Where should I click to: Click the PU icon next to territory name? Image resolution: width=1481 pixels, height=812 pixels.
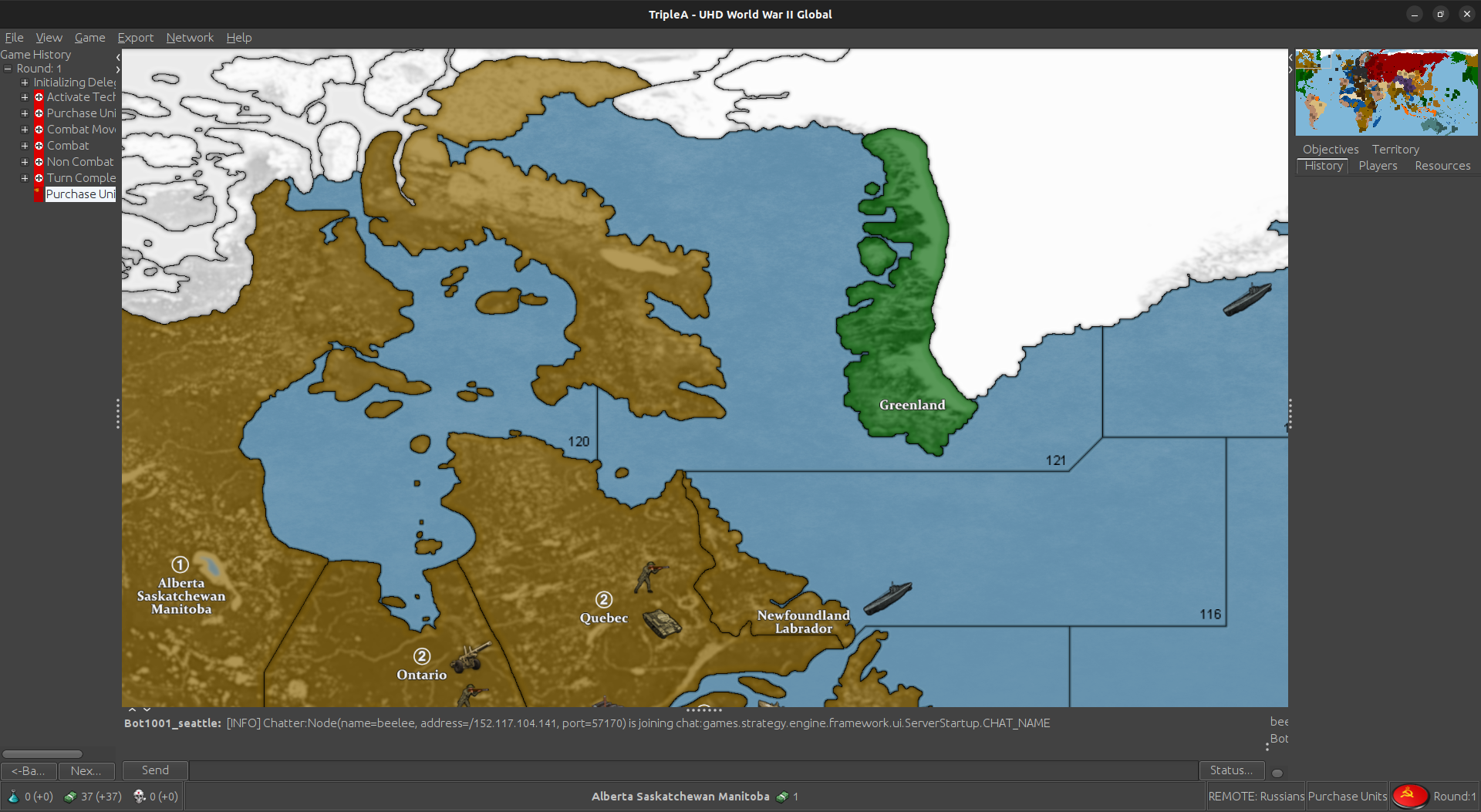coord(782,797)
